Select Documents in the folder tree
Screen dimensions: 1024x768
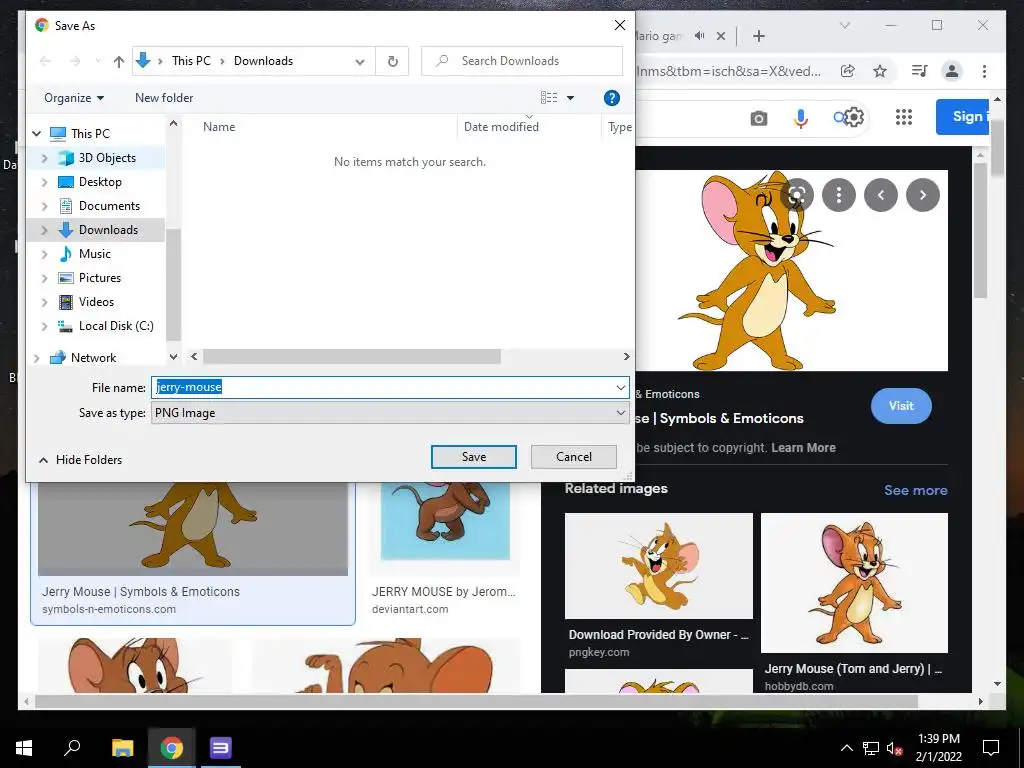[109, 206]
